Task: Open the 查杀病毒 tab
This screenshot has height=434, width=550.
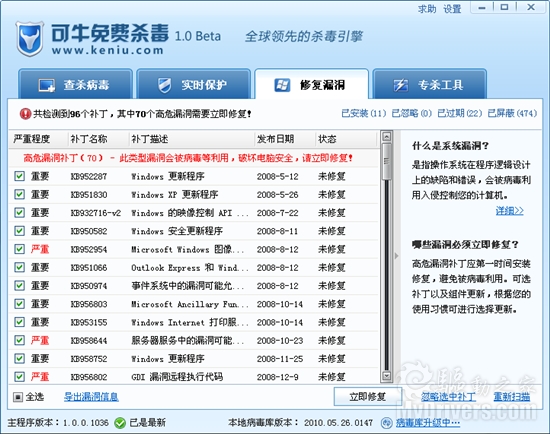Action: tap(75, 84)
